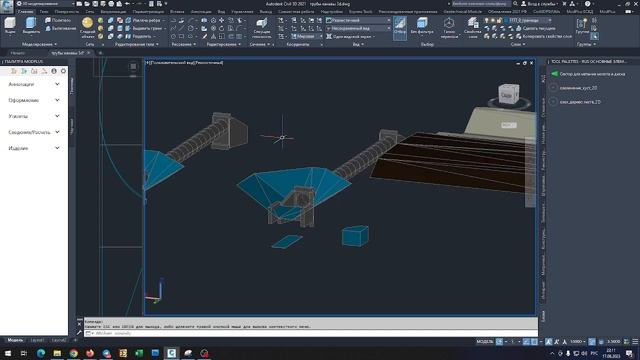Open file from the quick access toolbar
The height and width of the screenshot is (360, 640).
pyautogui.click(x=87, y=4)
